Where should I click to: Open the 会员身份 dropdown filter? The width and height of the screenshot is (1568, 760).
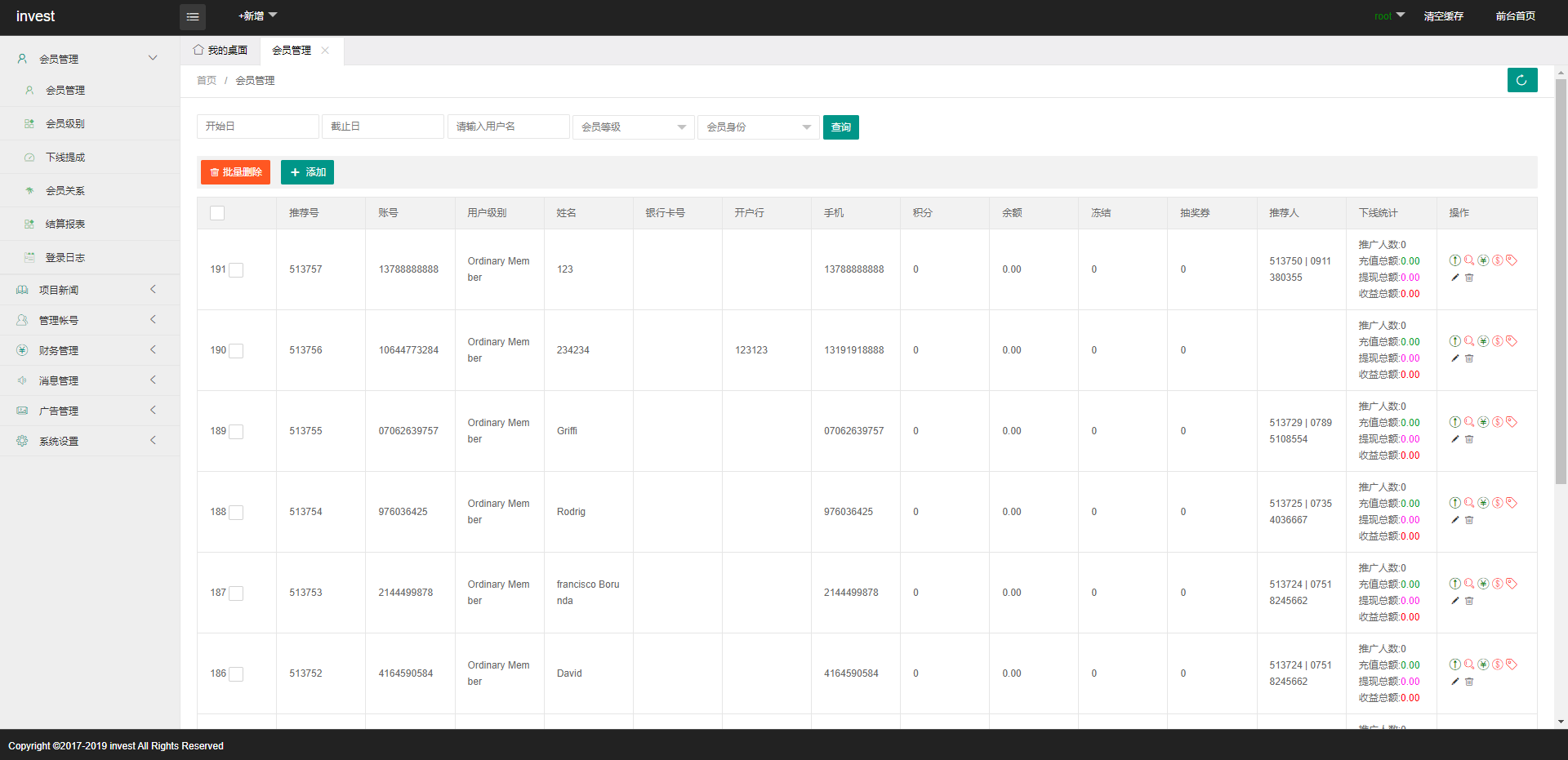[758, 127]
